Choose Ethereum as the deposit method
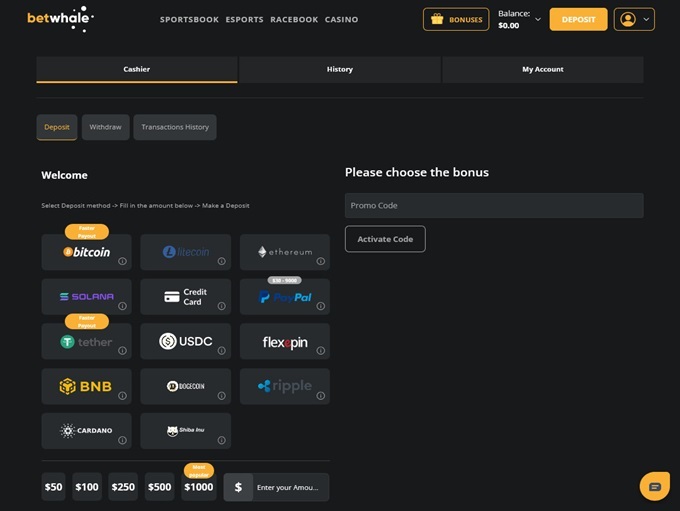Viewport: 680px width, 511px height. [x=284, y=252]
